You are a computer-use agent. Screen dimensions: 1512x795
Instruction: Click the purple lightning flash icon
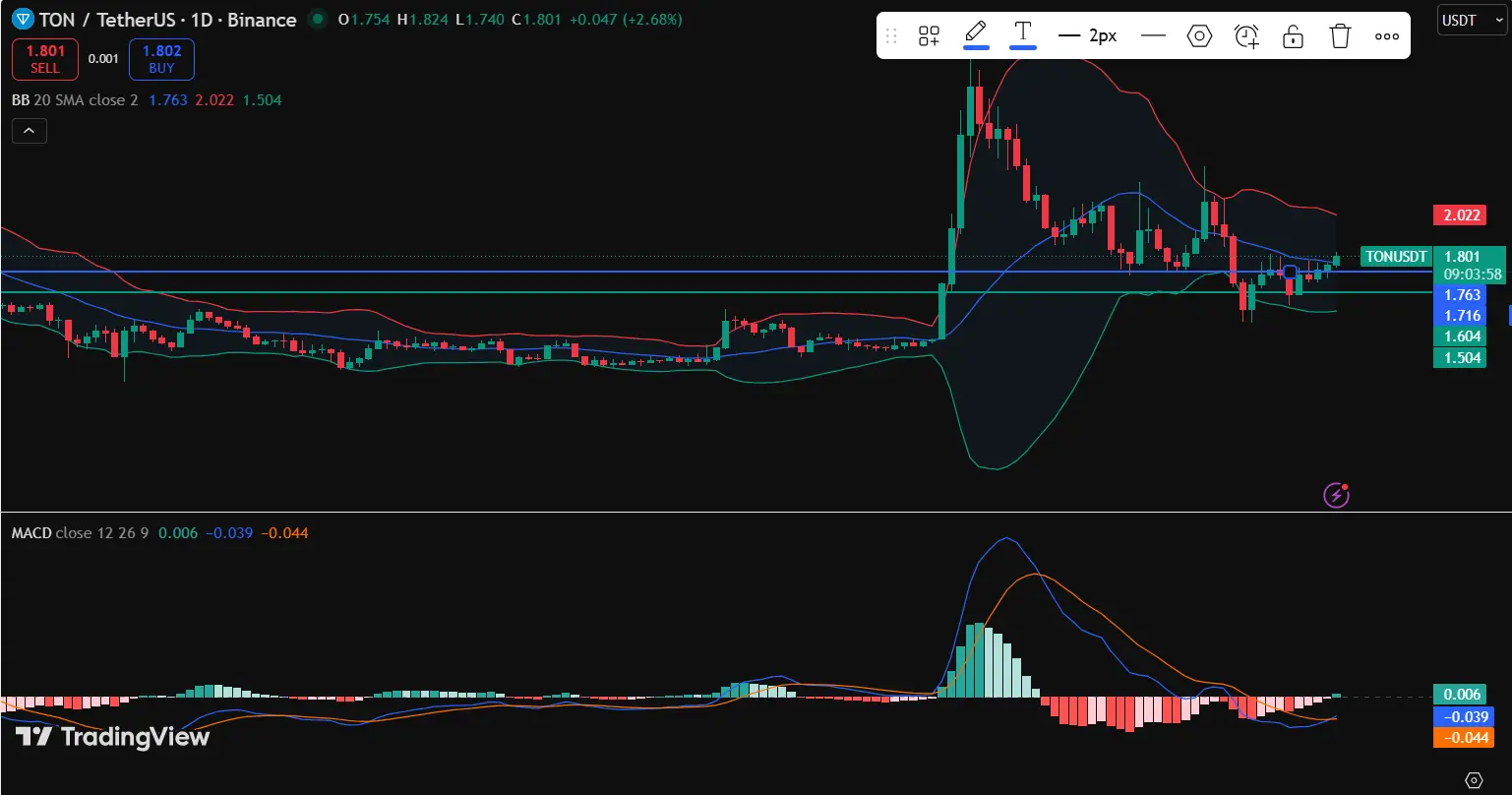(1337, 494)
